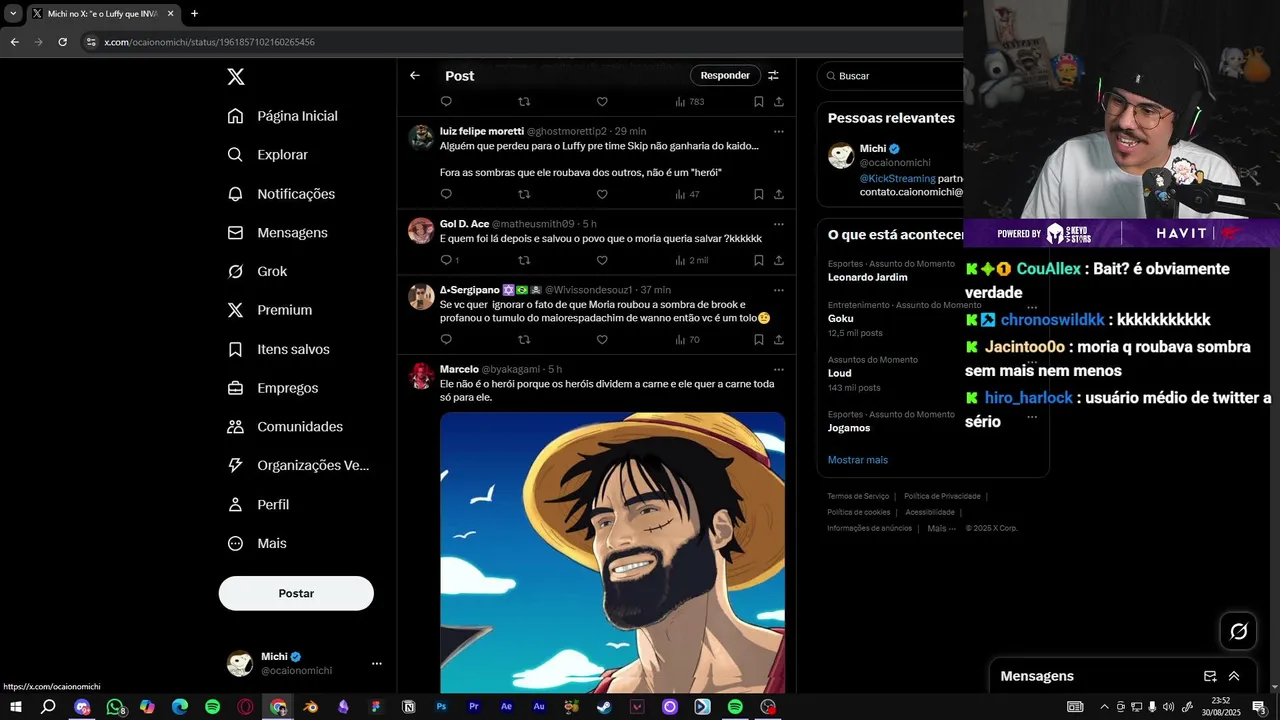Image resolution: width=1280 pixels, height=720 pixels.
Task: View stats showing 2 mil views
Action: (x=691, y=260)
